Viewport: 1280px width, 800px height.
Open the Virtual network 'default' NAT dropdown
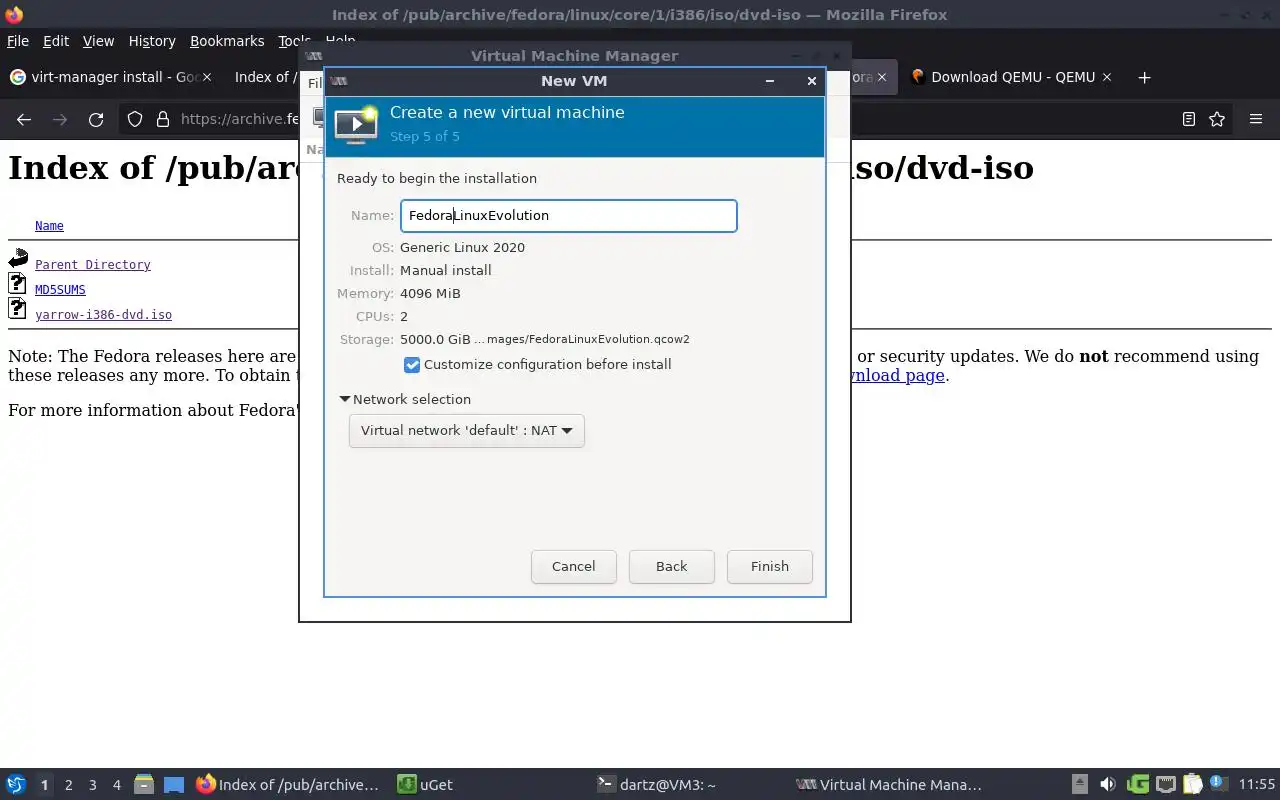click(x=466, y=431)
